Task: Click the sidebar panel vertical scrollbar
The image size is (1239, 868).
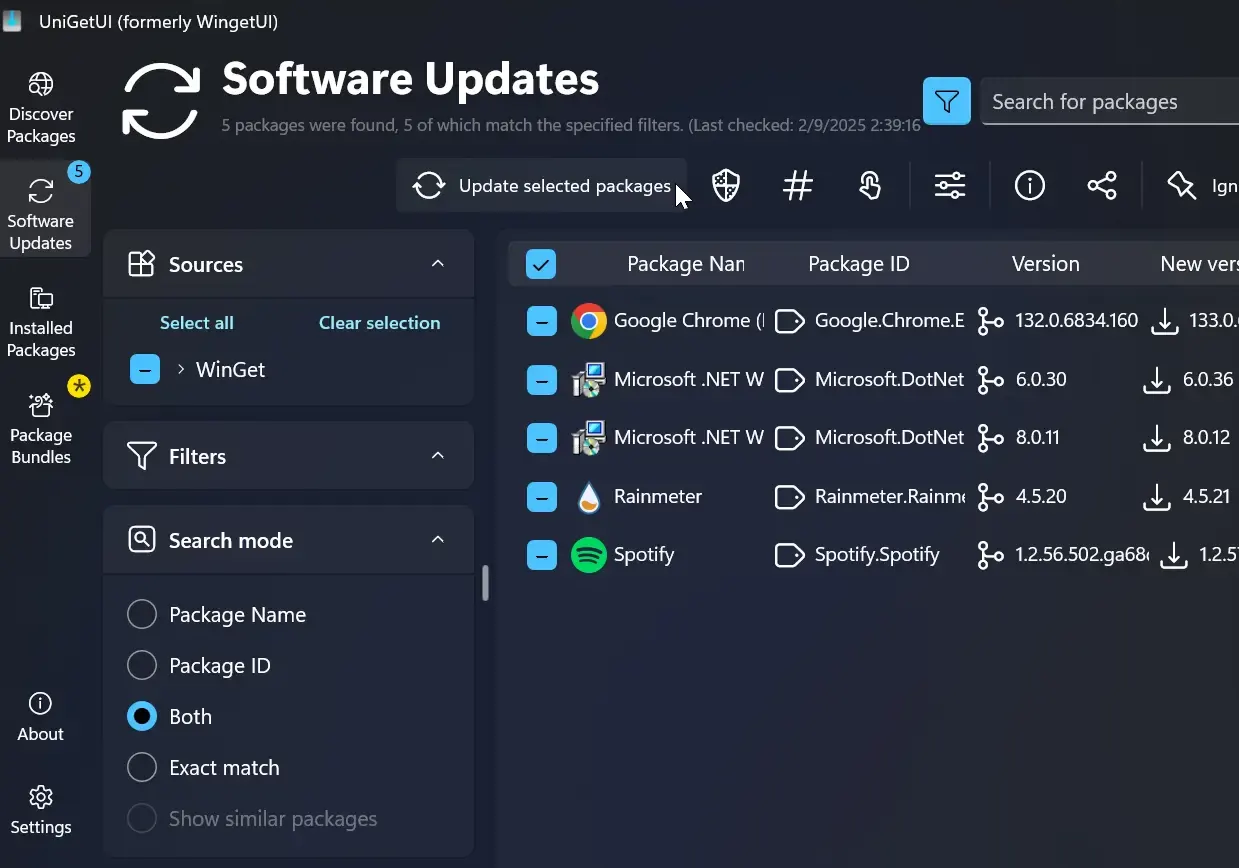Action: tap(486, 583)
